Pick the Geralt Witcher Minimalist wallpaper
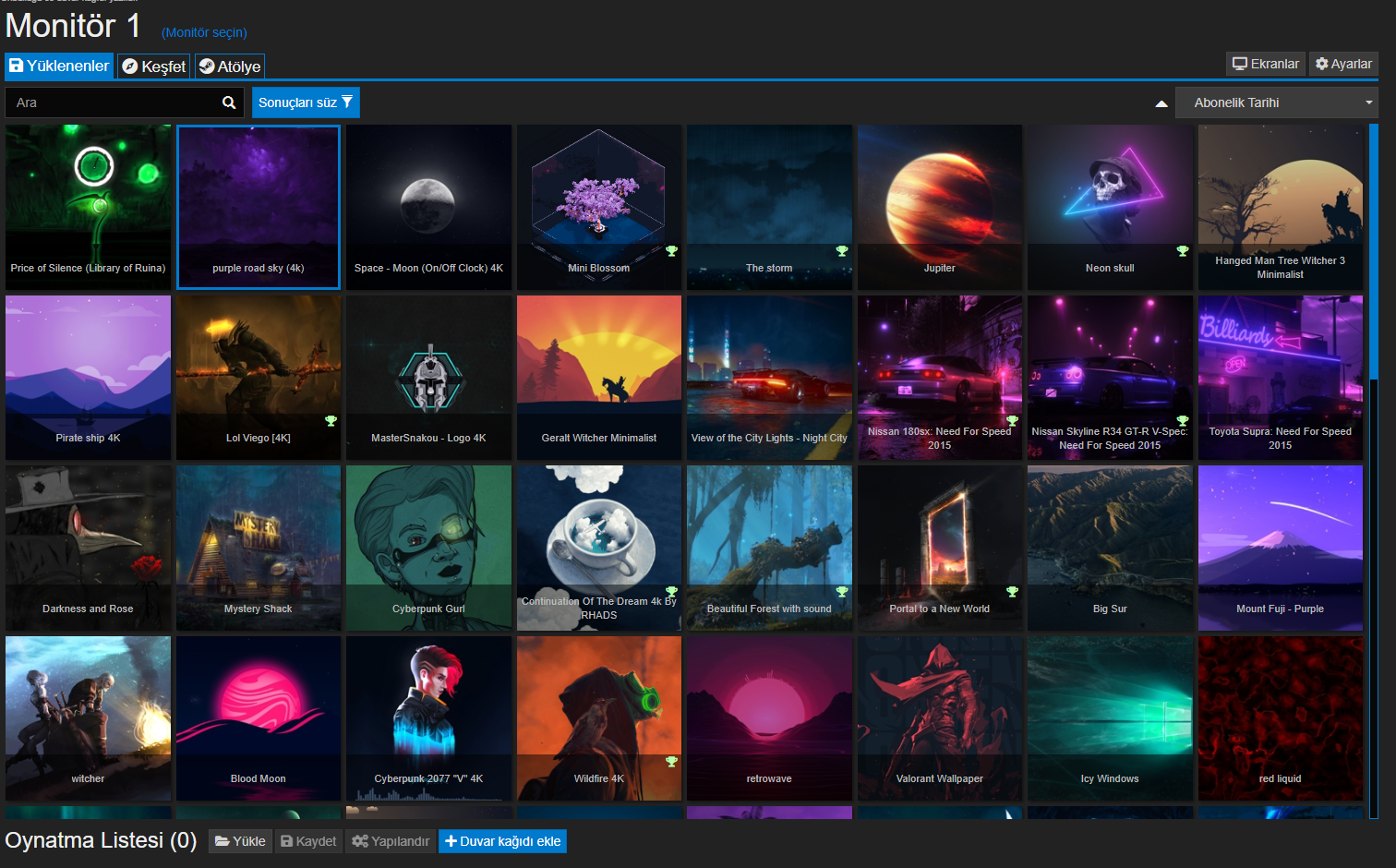The image size is (1396, 868). tap(599, 378)
